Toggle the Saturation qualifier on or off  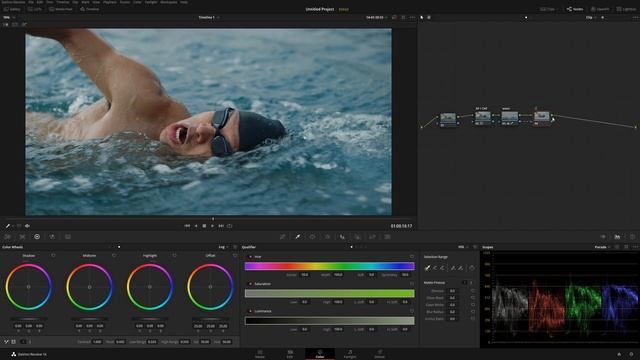(250, 284)
